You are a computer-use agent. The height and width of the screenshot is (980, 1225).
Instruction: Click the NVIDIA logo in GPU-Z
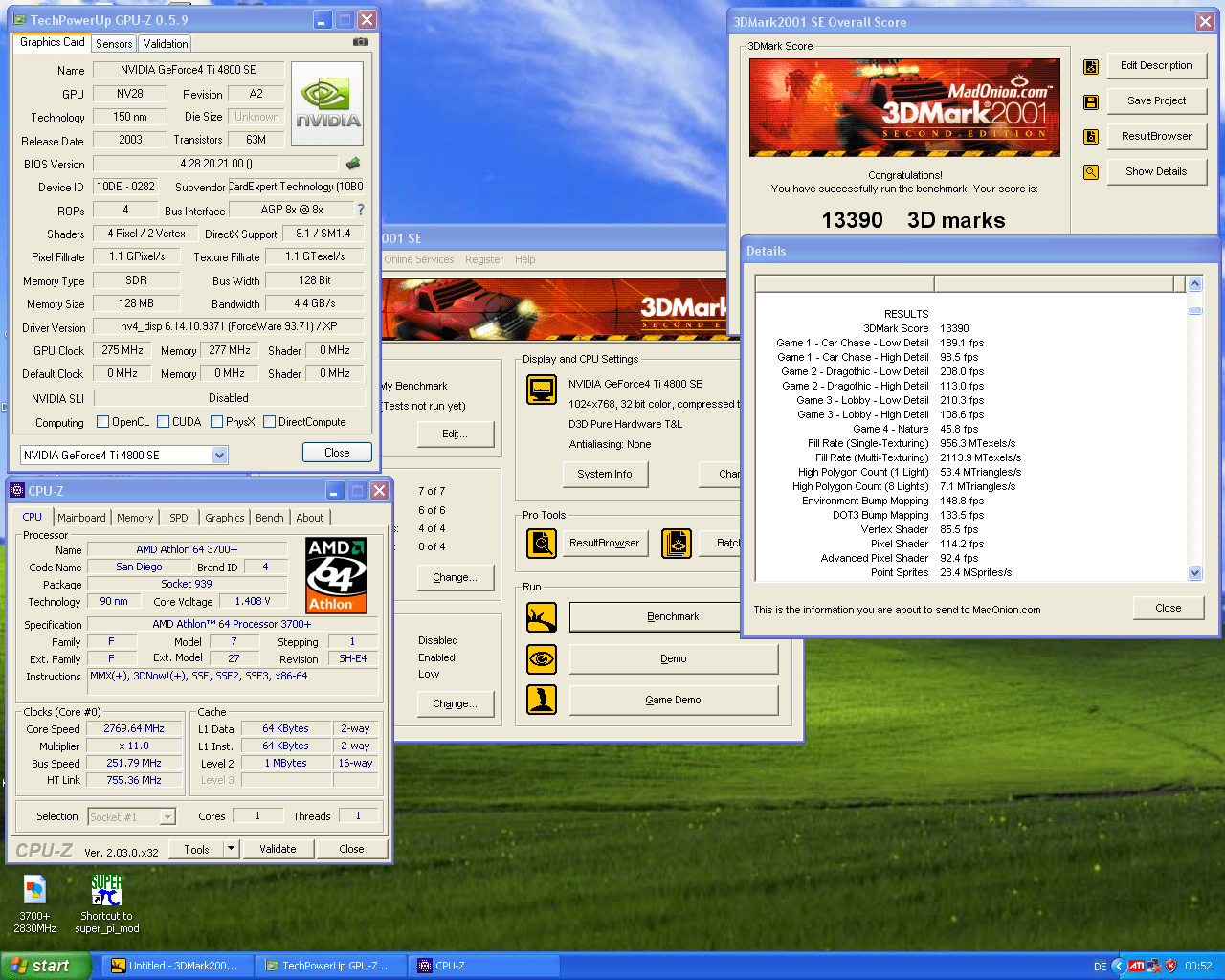point(327,103)
